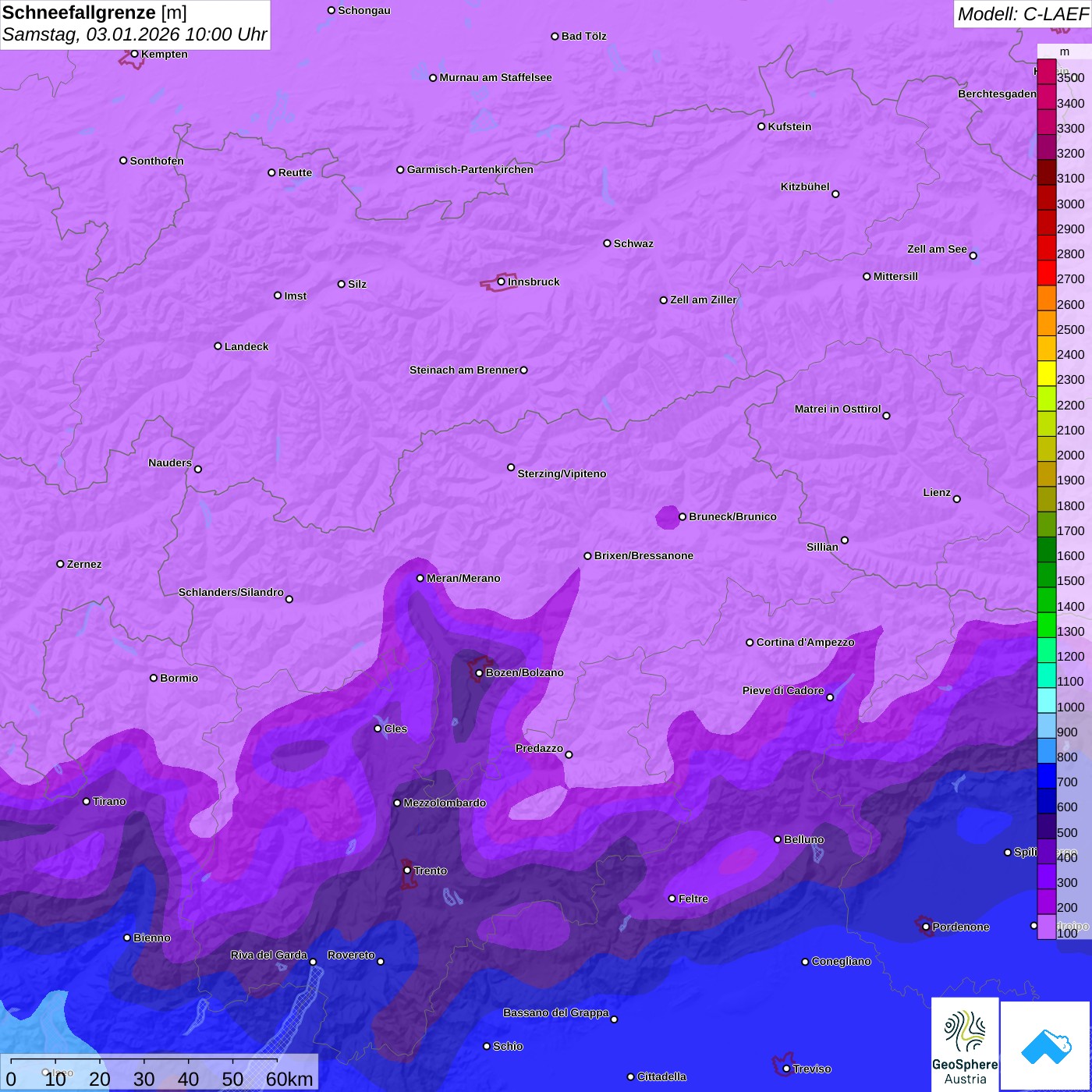
Task: Click the 'Sterzing/Vipiteno' label
Action: [x=562, y=473]
